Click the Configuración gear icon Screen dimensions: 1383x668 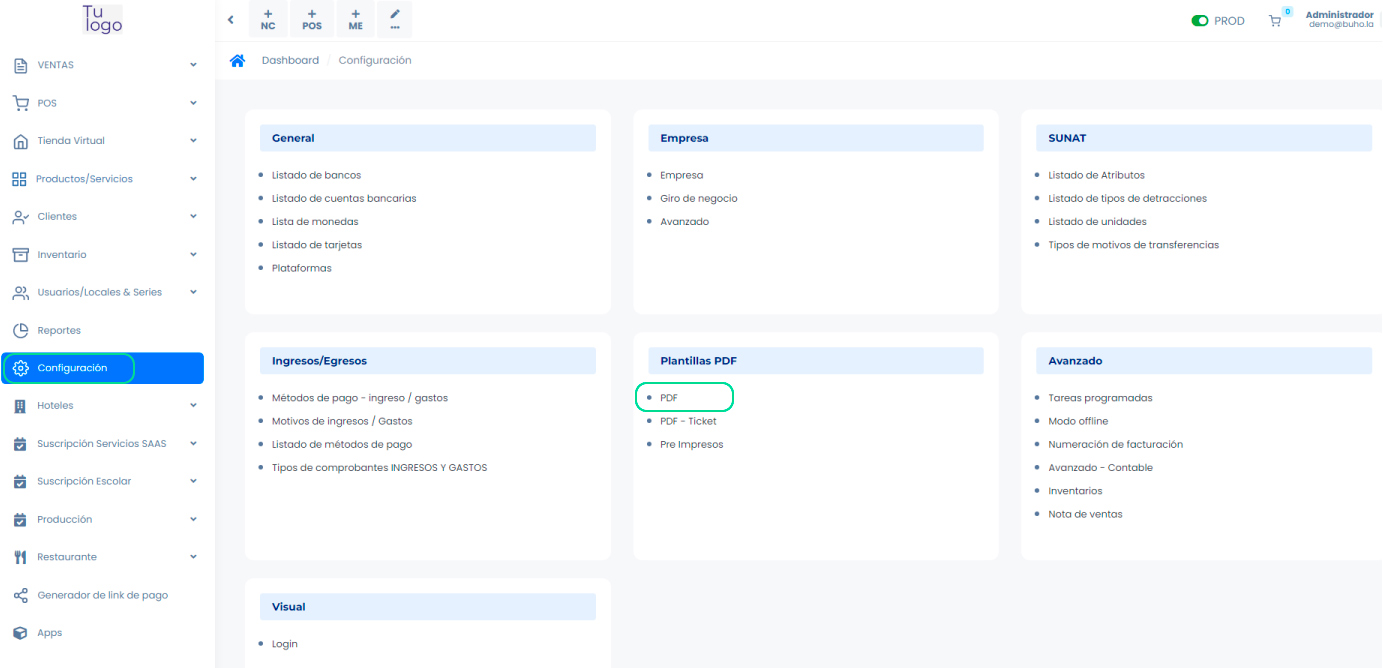[21, 368]
